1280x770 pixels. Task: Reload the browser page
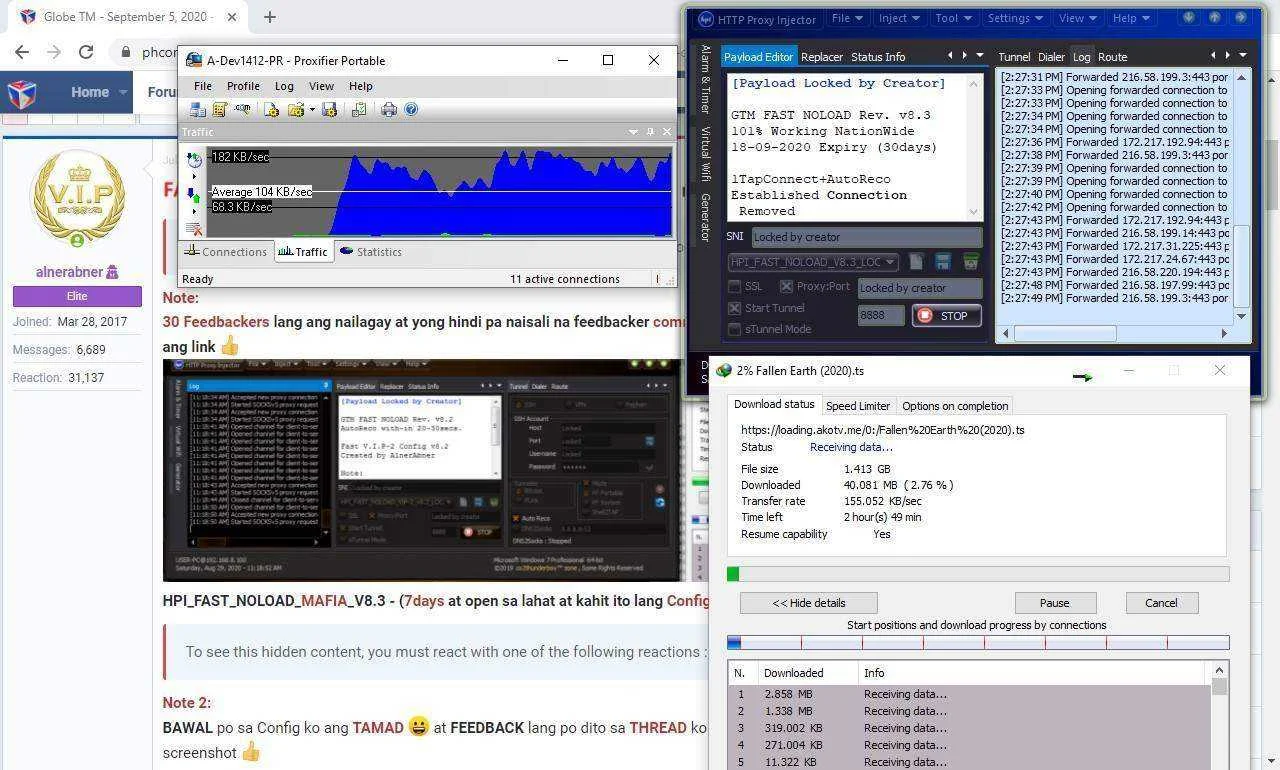click(x=86, y=52)
